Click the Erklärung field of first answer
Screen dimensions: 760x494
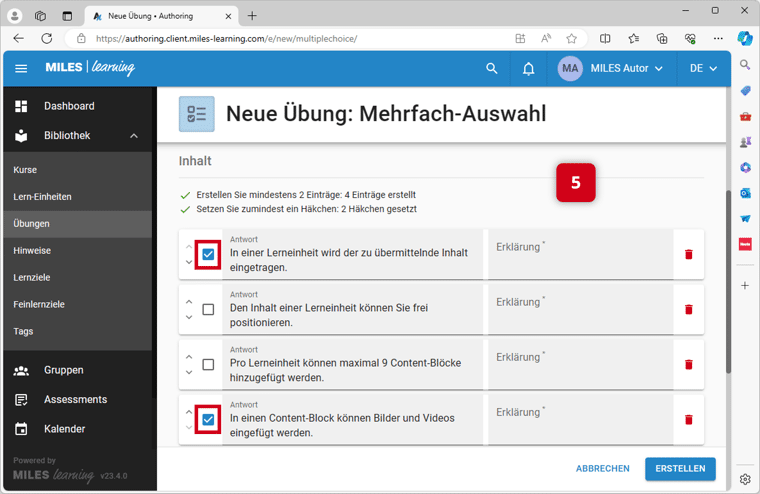575,255
